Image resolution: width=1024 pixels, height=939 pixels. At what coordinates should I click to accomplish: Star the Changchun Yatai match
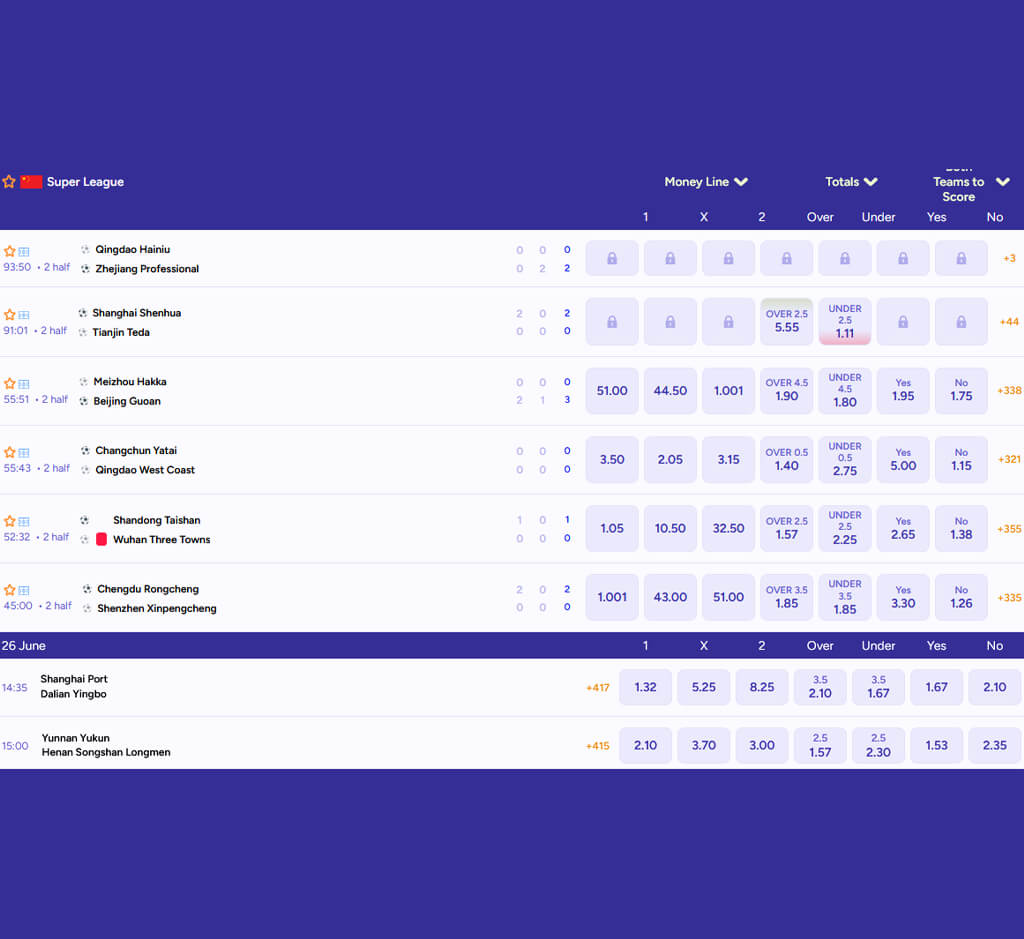click(10, 453)
